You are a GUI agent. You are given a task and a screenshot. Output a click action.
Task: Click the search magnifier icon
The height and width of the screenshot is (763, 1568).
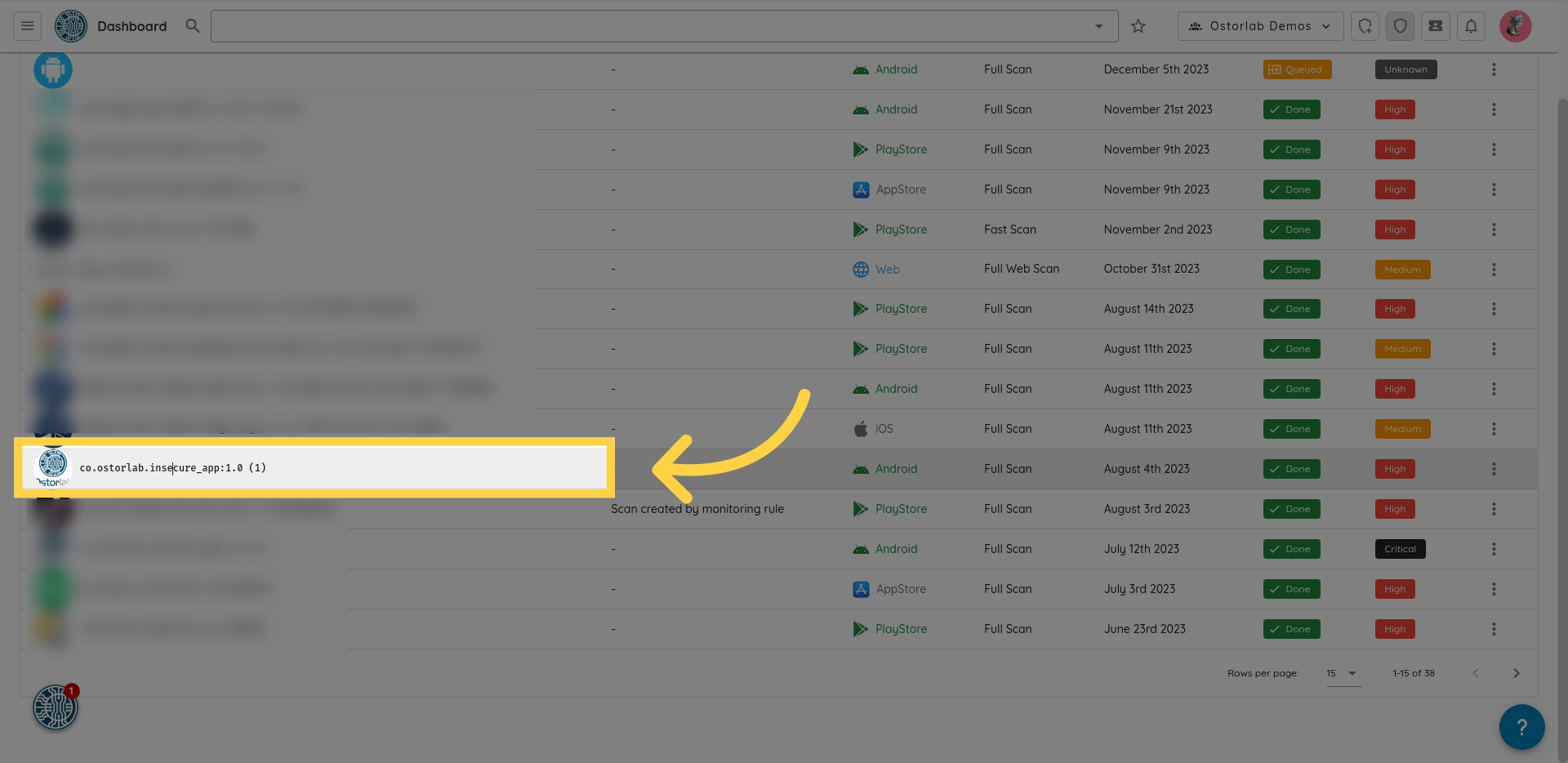click(x=193, y=26)
